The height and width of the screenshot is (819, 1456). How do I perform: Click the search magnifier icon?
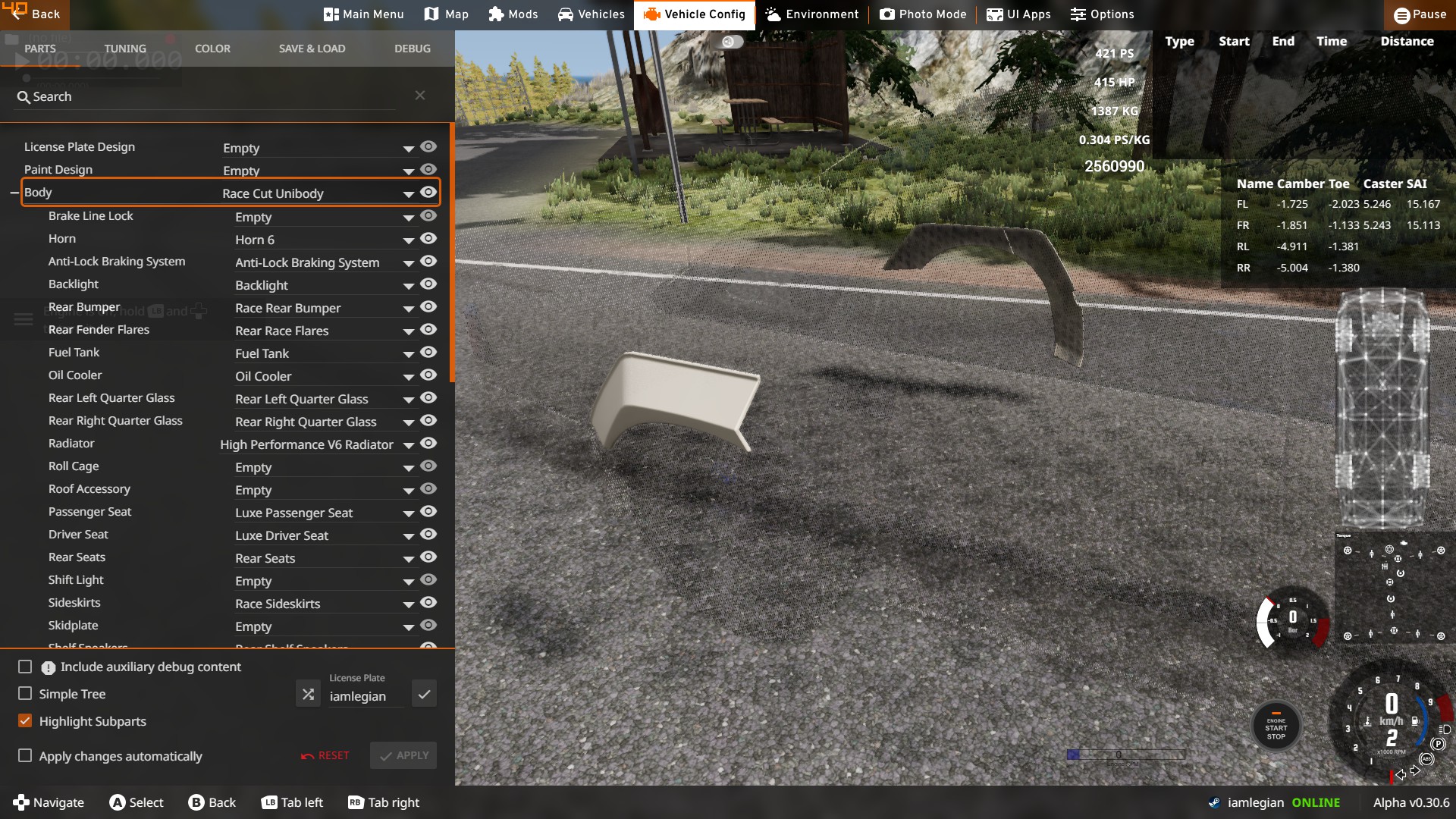pyautogui.click(x=24, y=97)
